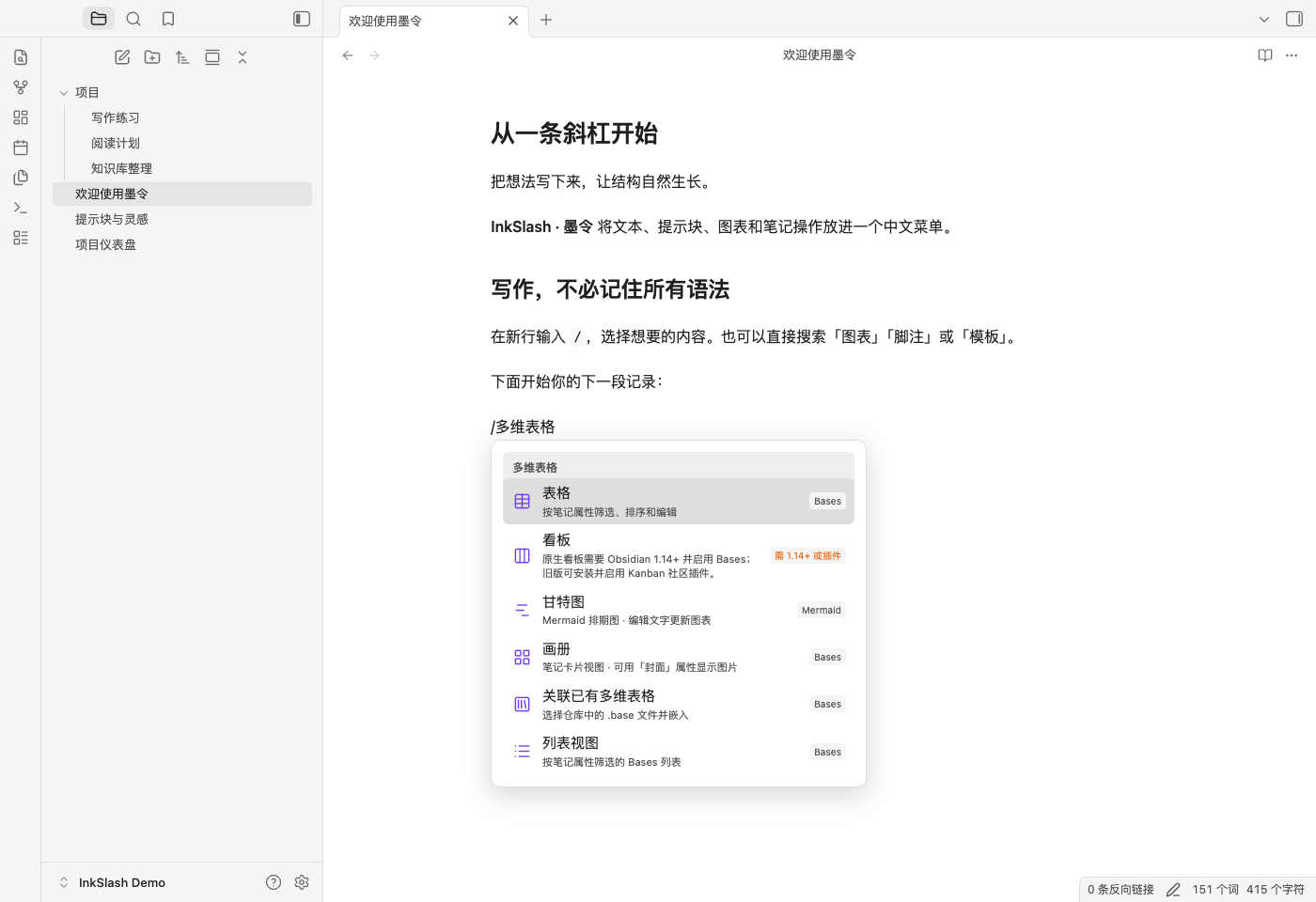The width and height of the screenshot is (1316, 902).
Task: Click the 多维表格 menu section header
Action: click(679, 467)
